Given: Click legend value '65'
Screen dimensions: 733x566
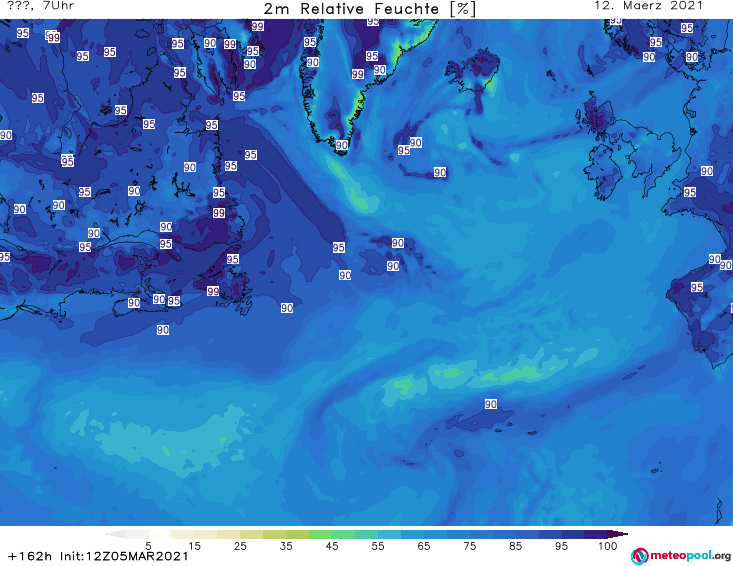Looking at the screenshot, I should 424,546.
